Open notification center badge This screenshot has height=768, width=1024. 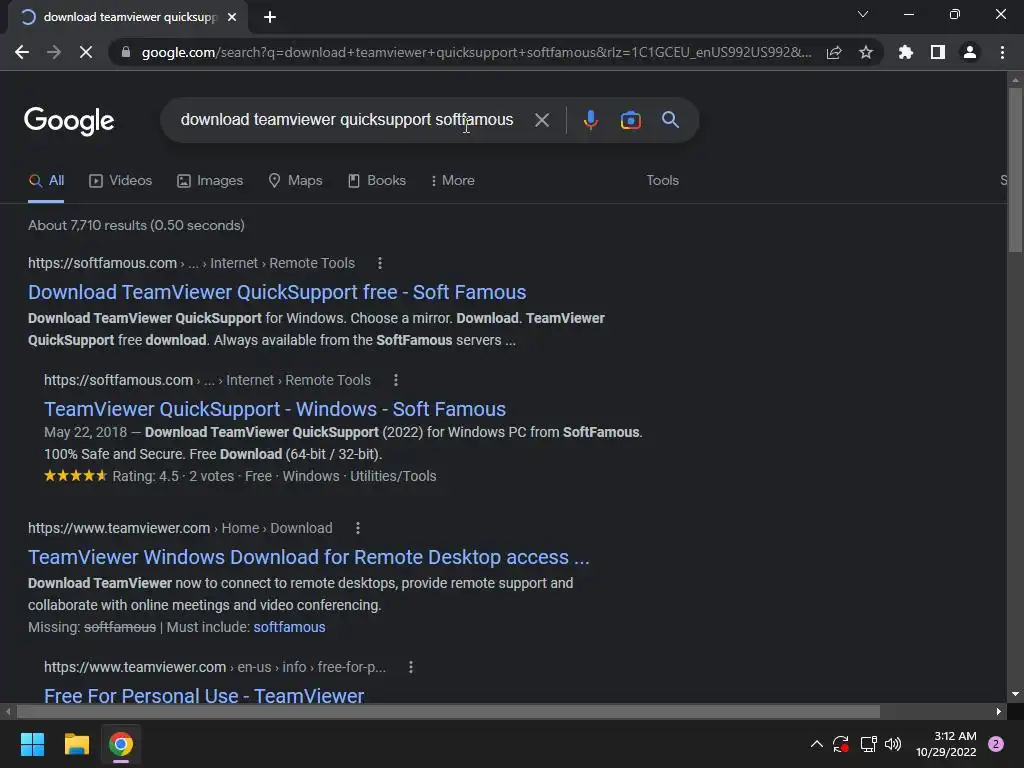[996, 744]
